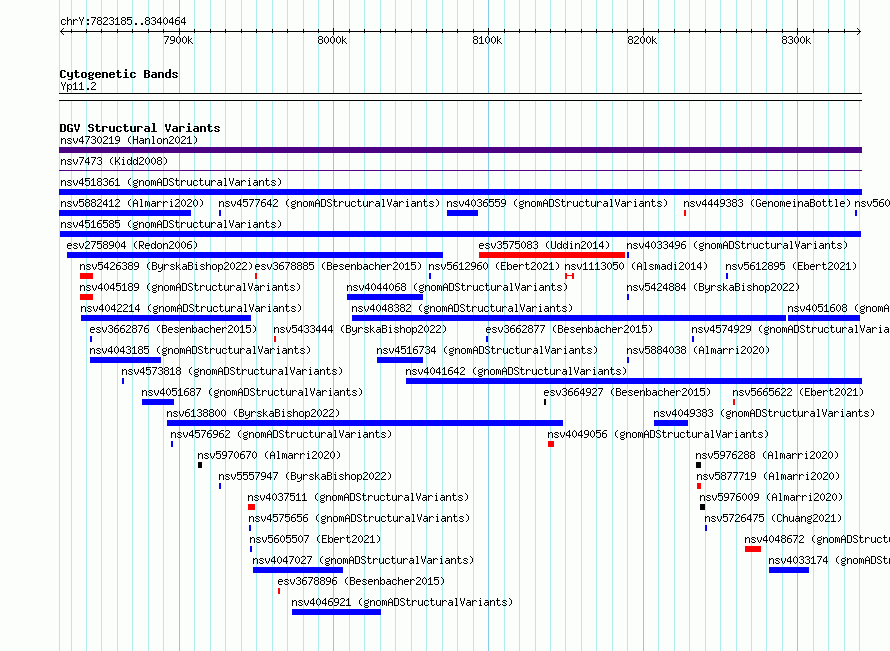The image size is (890, 651).
Task: Click nsv5612960 (Ebert2021) variant label
Action: pos(494,266)
